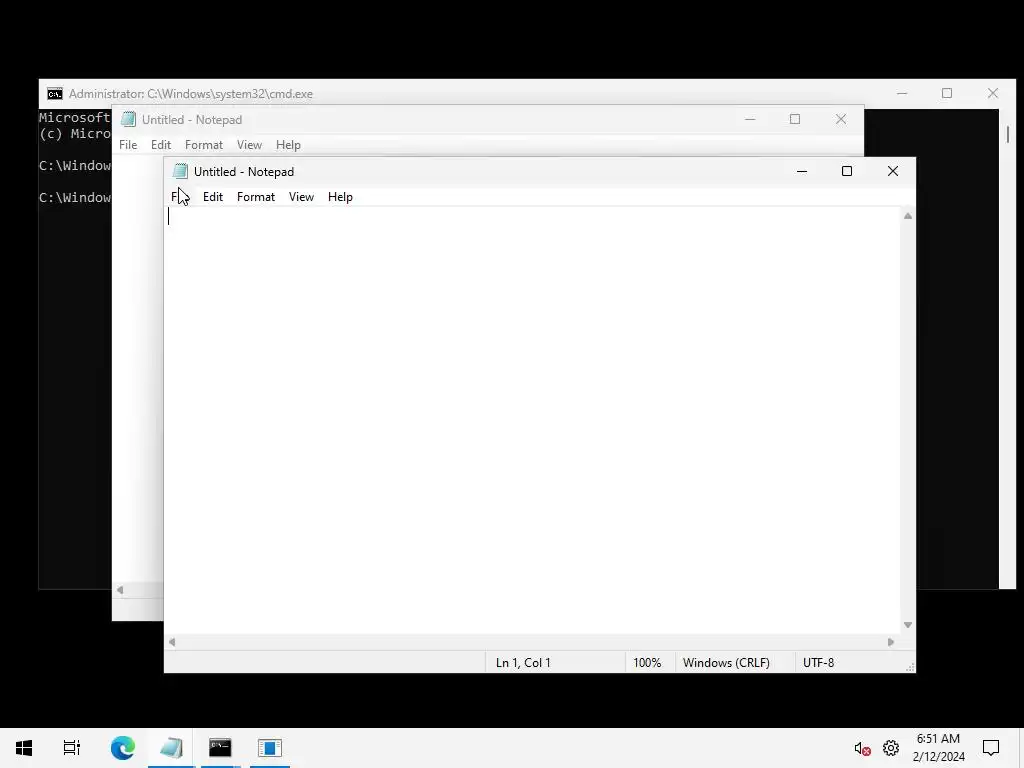This screenshot has height=768, width=1024.
Task: Open Help menu in front Notepad
Action: click(340, 197)
